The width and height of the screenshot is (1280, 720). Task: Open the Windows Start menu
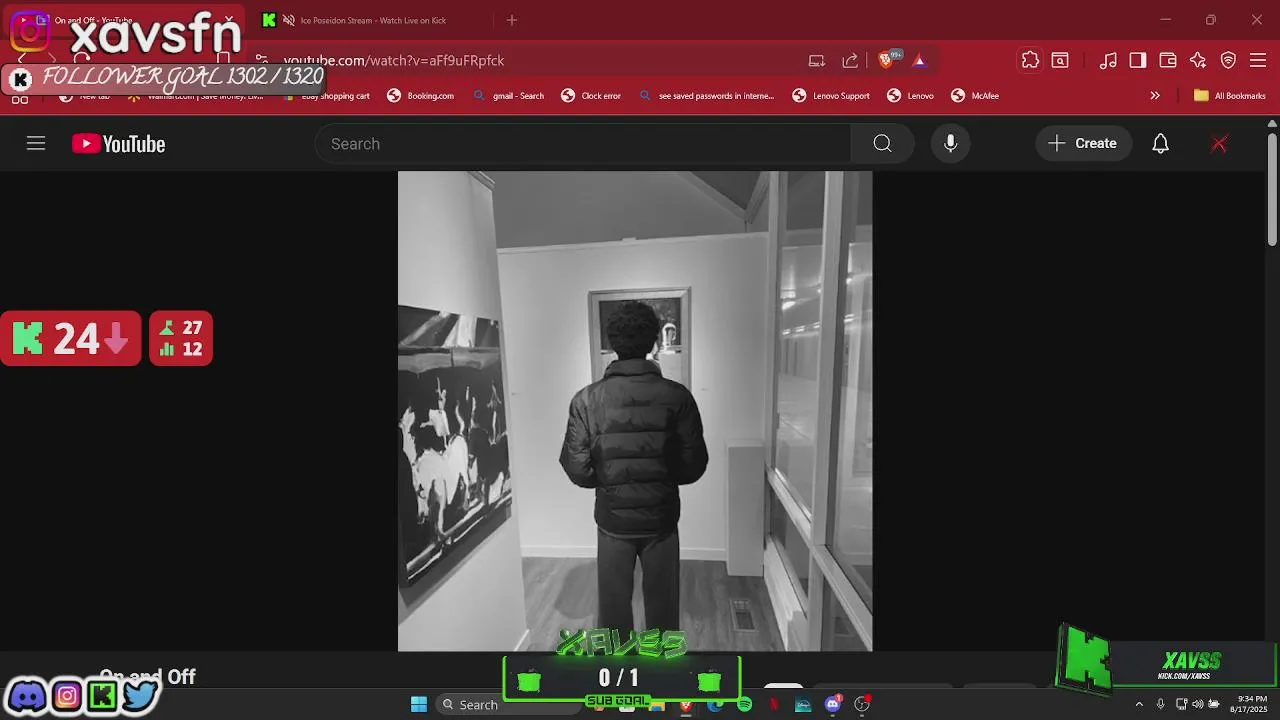(419, 704)
